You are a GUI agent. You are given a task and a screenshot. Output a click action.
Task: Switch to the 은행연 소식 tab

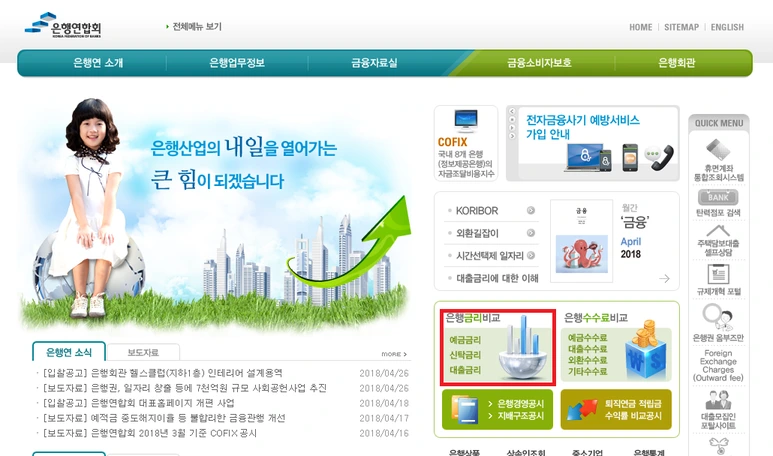(69, 352)
